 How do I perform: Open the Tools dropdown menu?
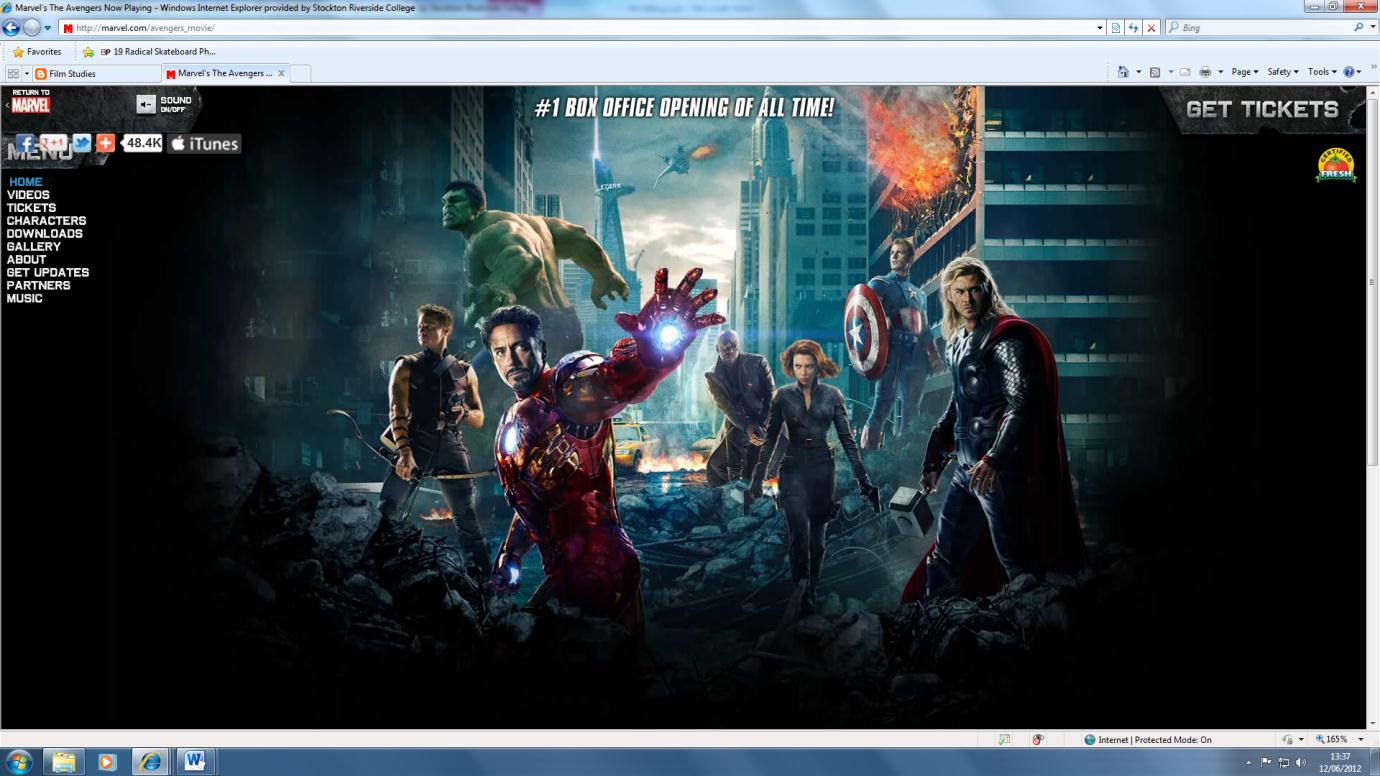(x=1318, y=71)
